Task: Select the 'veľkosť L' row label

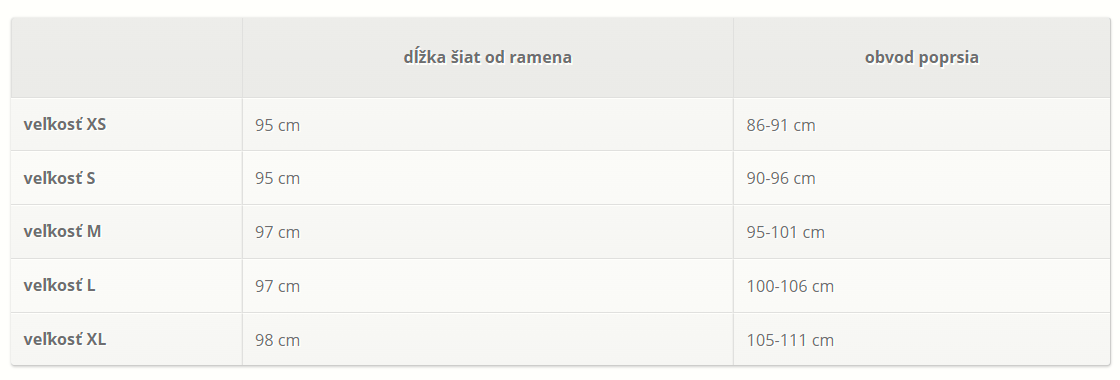Action: pyautogui.click(x=59, y=285)
